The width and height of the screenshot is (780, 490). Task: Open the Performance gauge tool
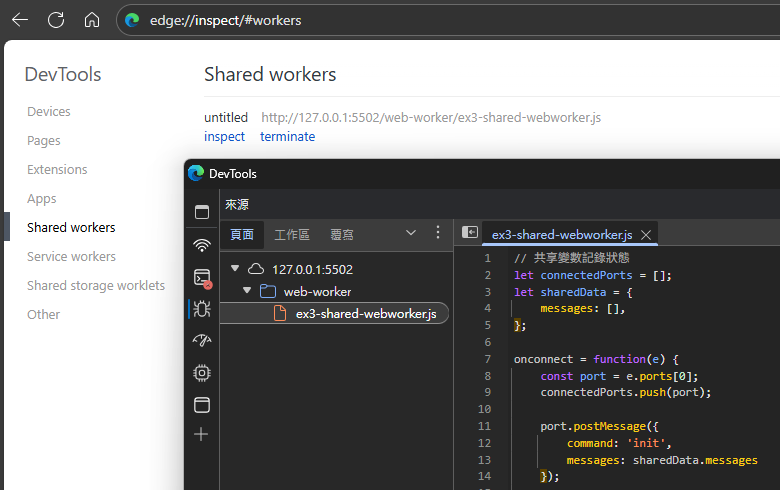(x=202, y=341)
